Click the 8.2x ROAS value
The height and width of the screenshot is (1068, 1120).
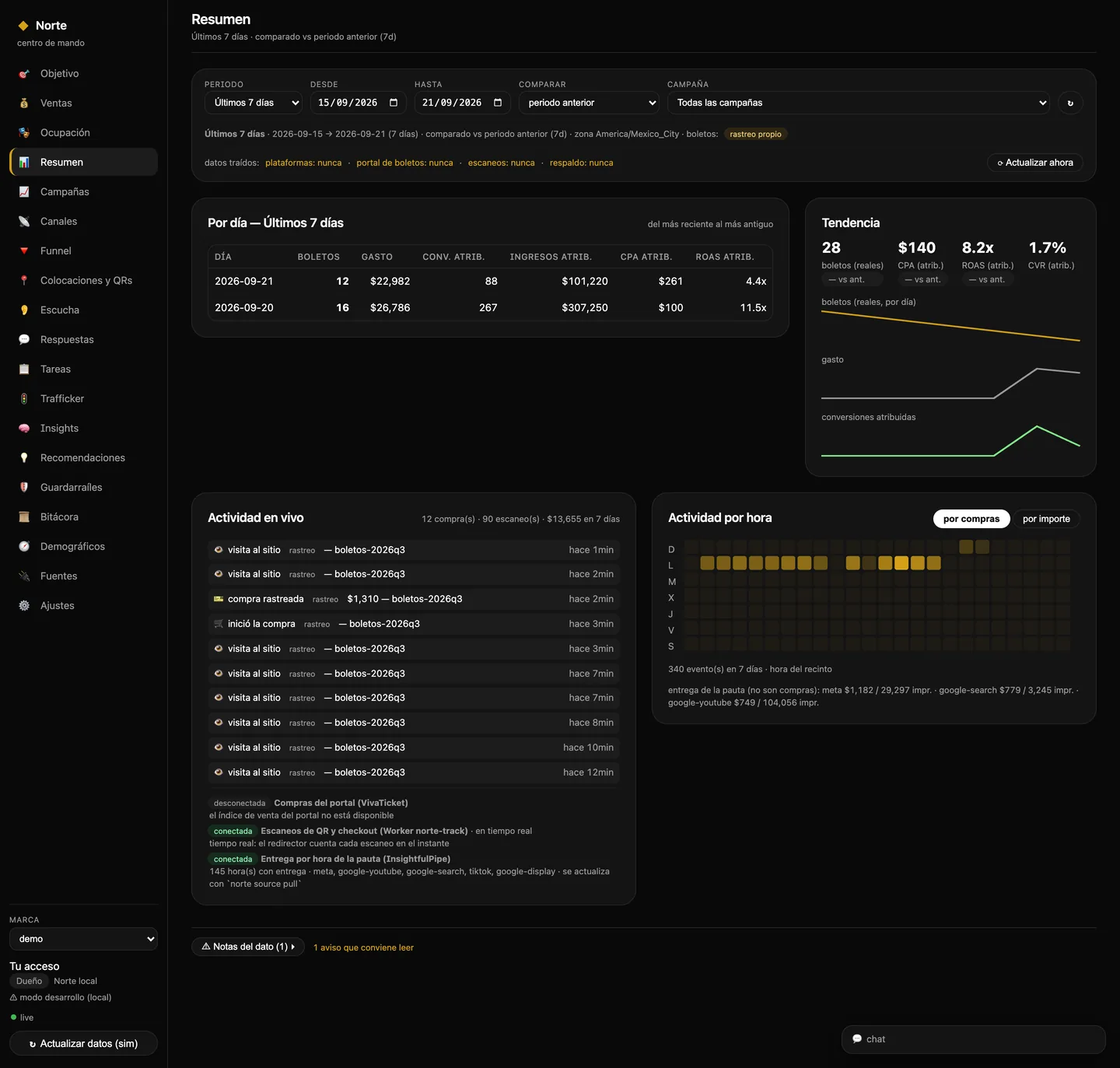(978, 247)
